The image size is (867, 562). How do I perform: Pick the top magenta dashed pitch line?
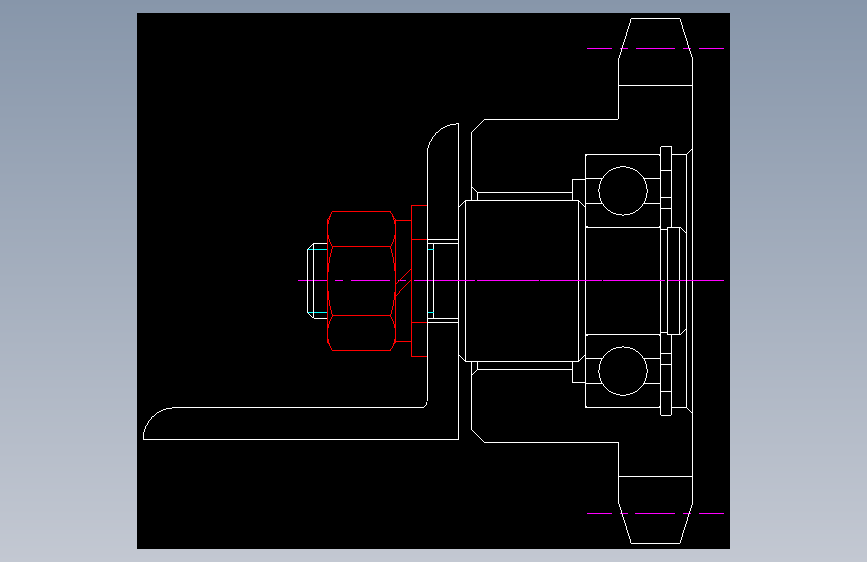point(655,49)
